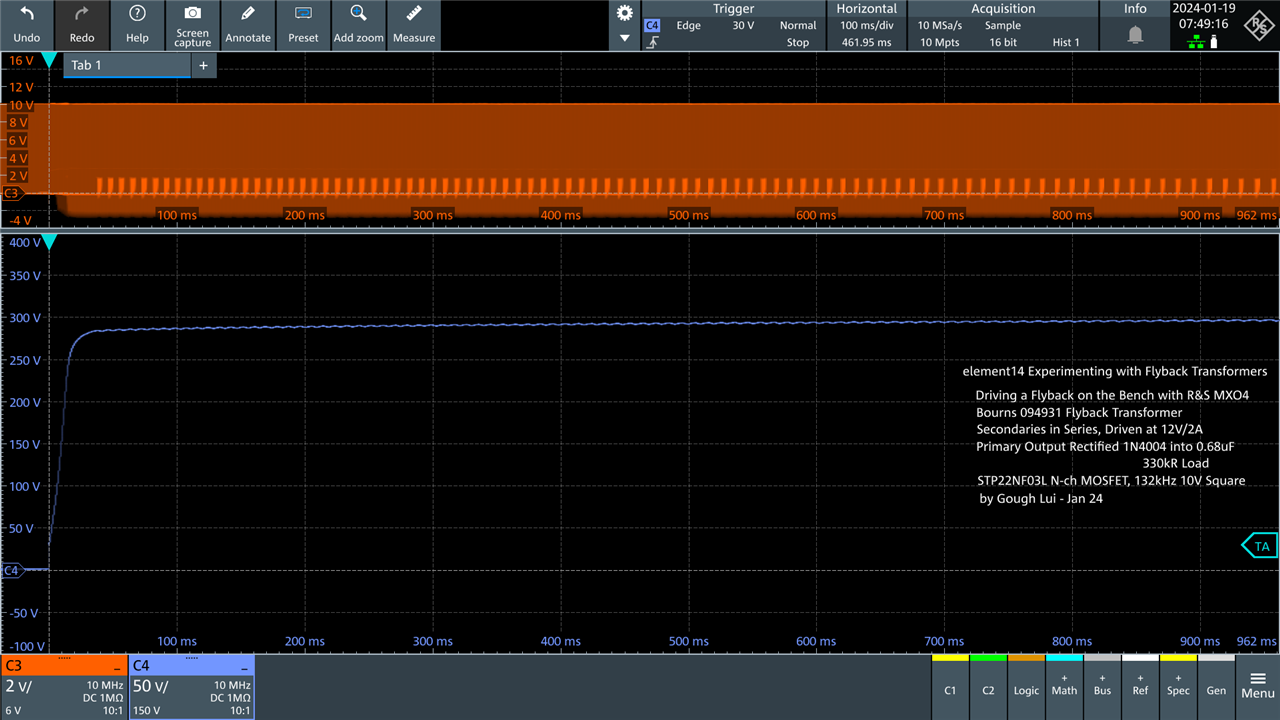Minimize the C3 channel settings box
The image size is (1280, 720).
click(x=117, y=666)
